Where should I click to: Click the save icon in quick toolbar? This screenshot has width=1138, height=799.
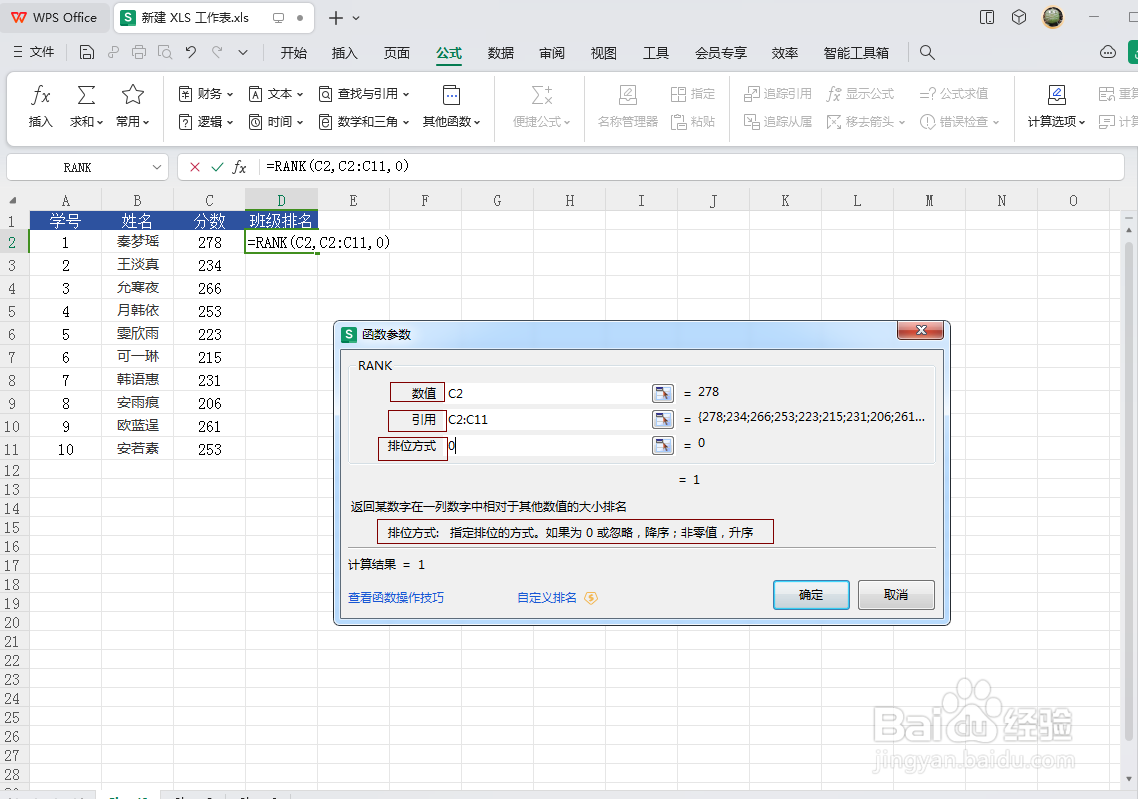click(x=87, y=52)
